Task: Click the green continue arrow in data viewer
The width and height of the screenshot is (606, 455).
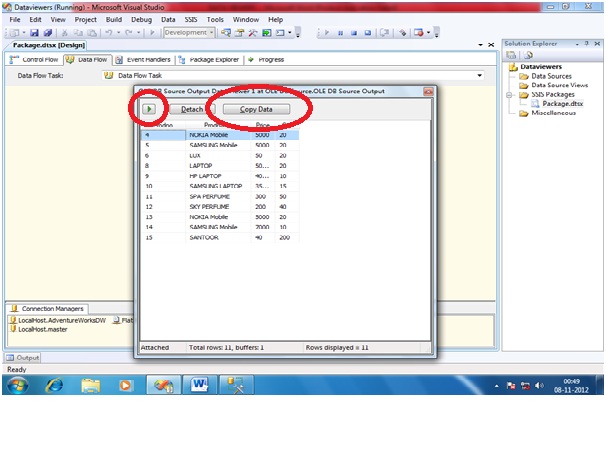Action: pyautogui.click(x=148, y=108)
